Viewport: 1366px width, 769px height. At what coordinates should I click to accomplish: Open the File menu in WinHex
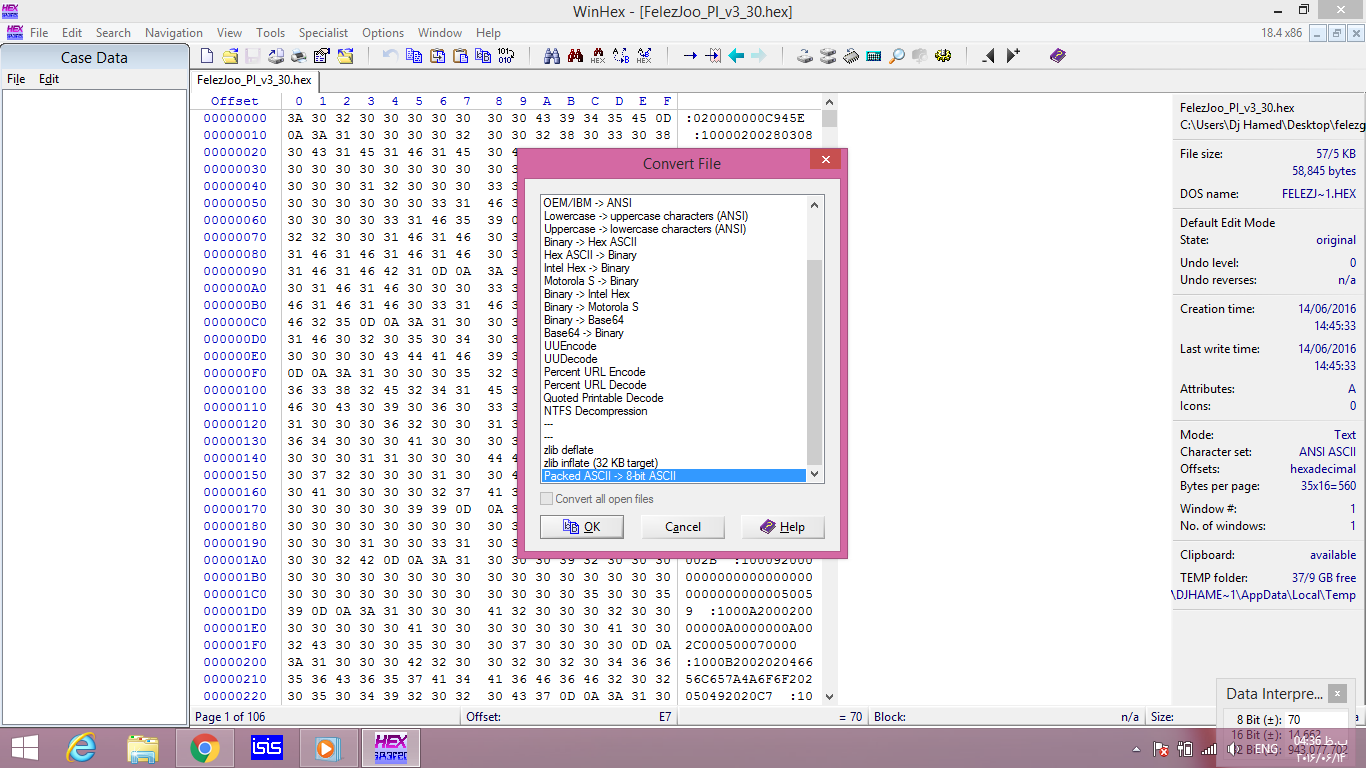coord(39,33)
